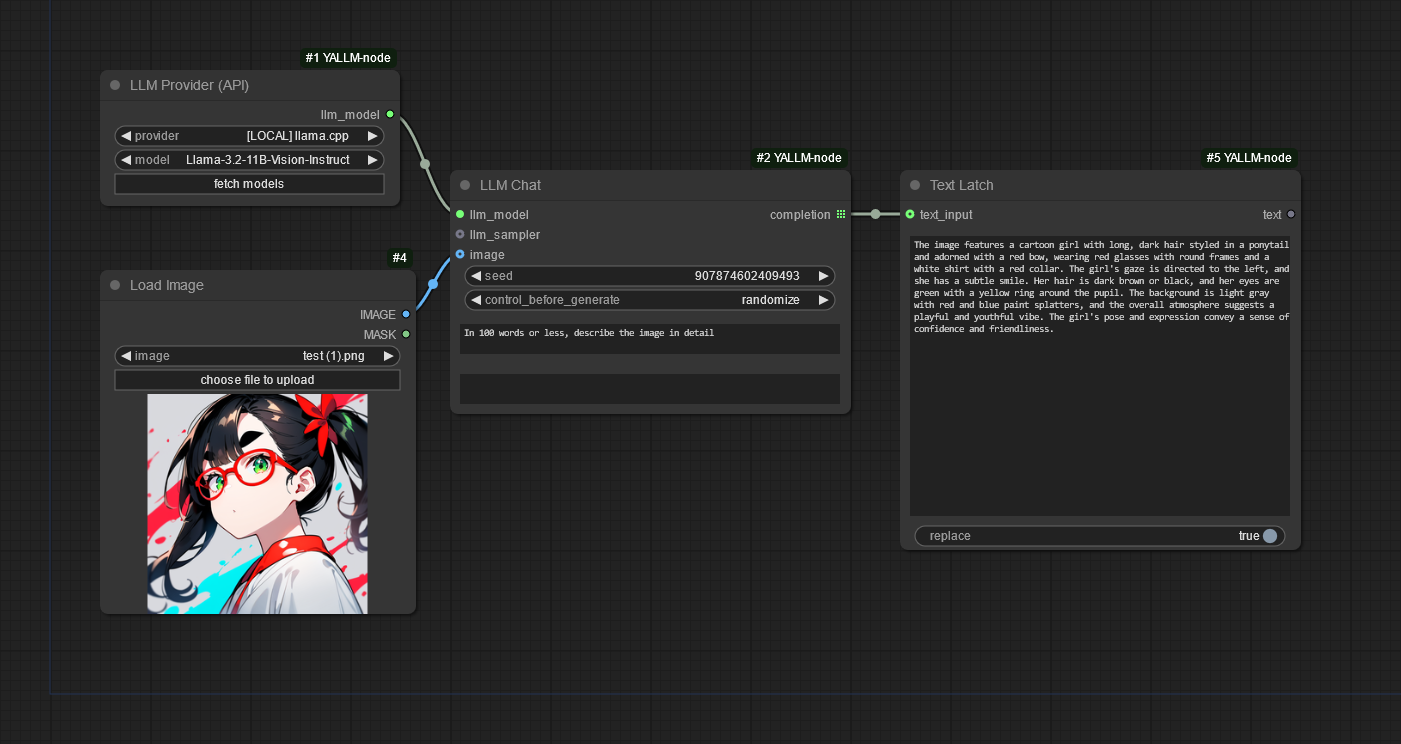1401x744 pixels.
Task: Click the #2 YALLM-node badge
Action: click(x=799, y=158)
